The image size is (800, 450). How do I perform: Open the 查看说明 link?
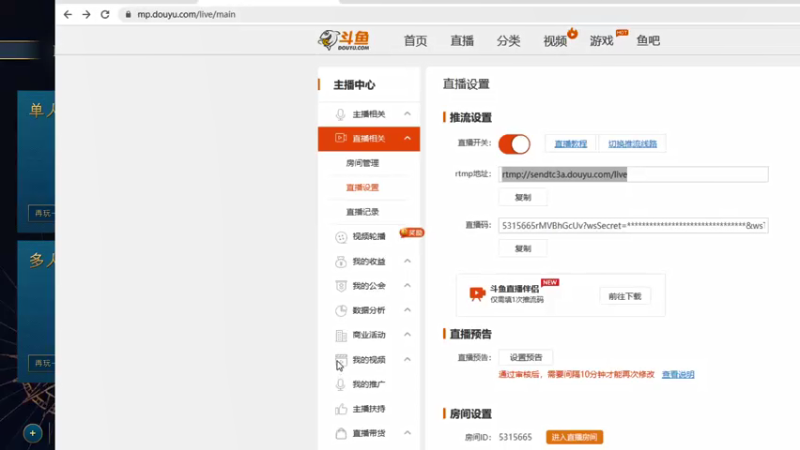click(x=678, y=374)
